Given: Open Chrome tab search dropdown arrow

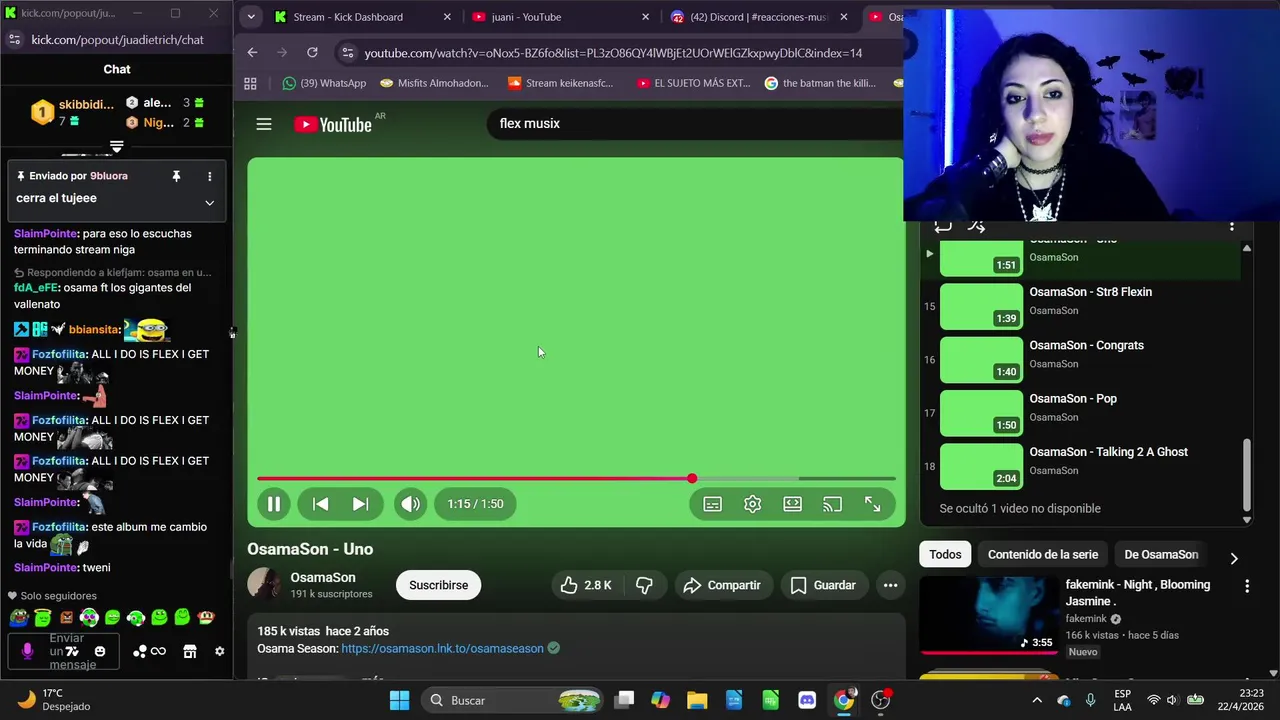Looking at the screenshot, I should point(251,17).
